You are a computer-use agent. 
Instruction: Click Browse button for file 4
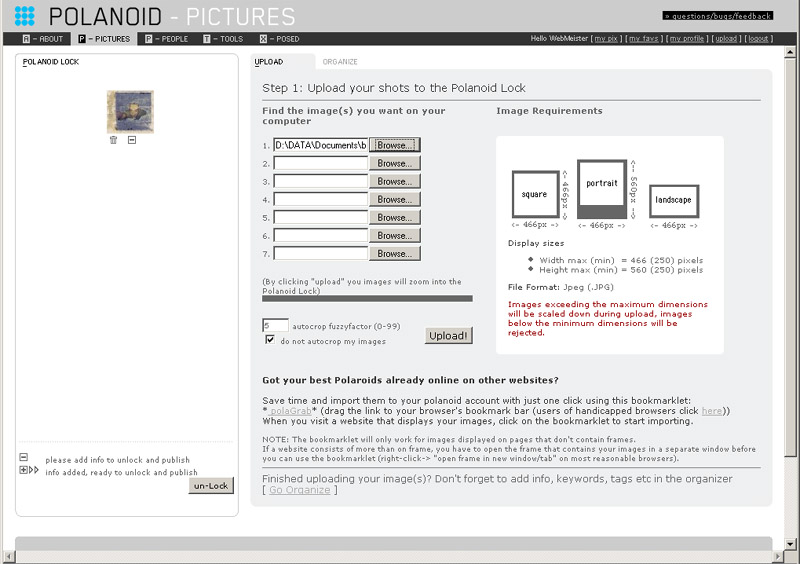pyautogui.click(x=395, y=200)
